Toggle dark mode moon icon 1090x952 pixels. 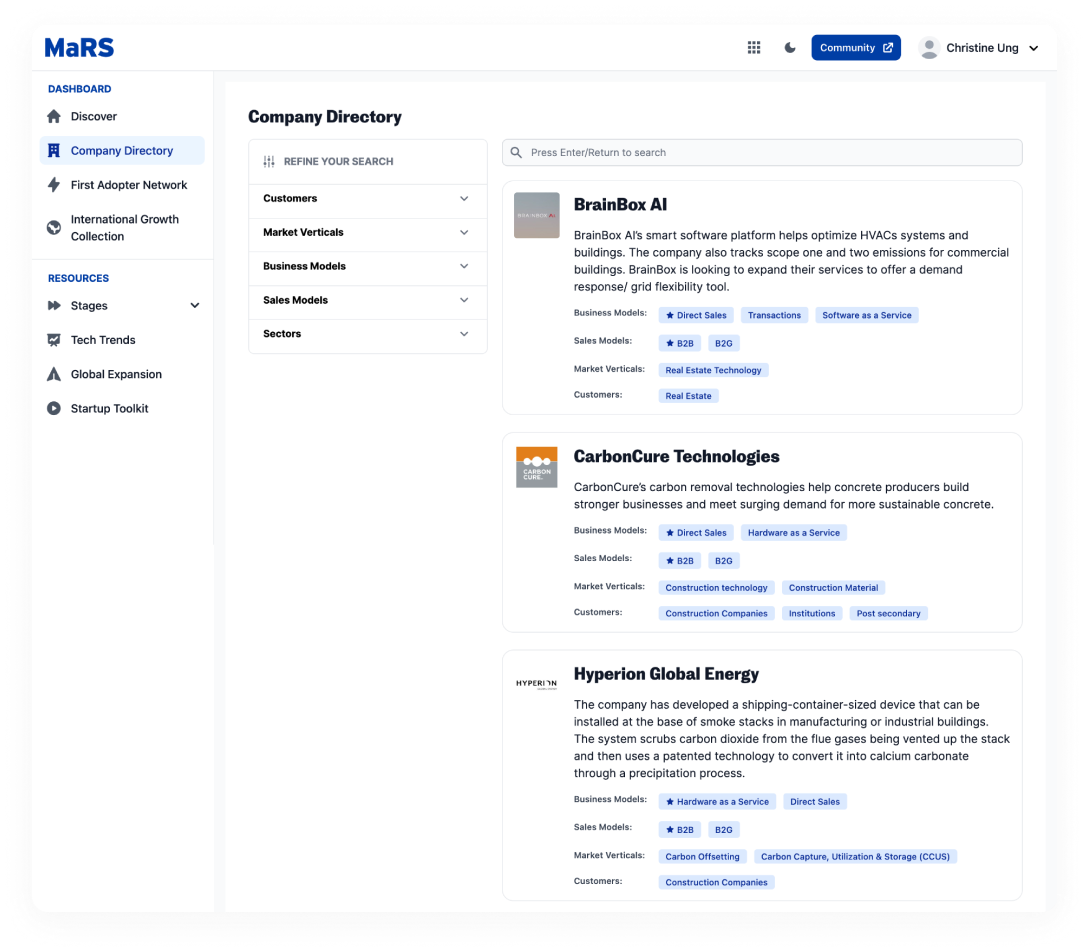click(790, 47)
